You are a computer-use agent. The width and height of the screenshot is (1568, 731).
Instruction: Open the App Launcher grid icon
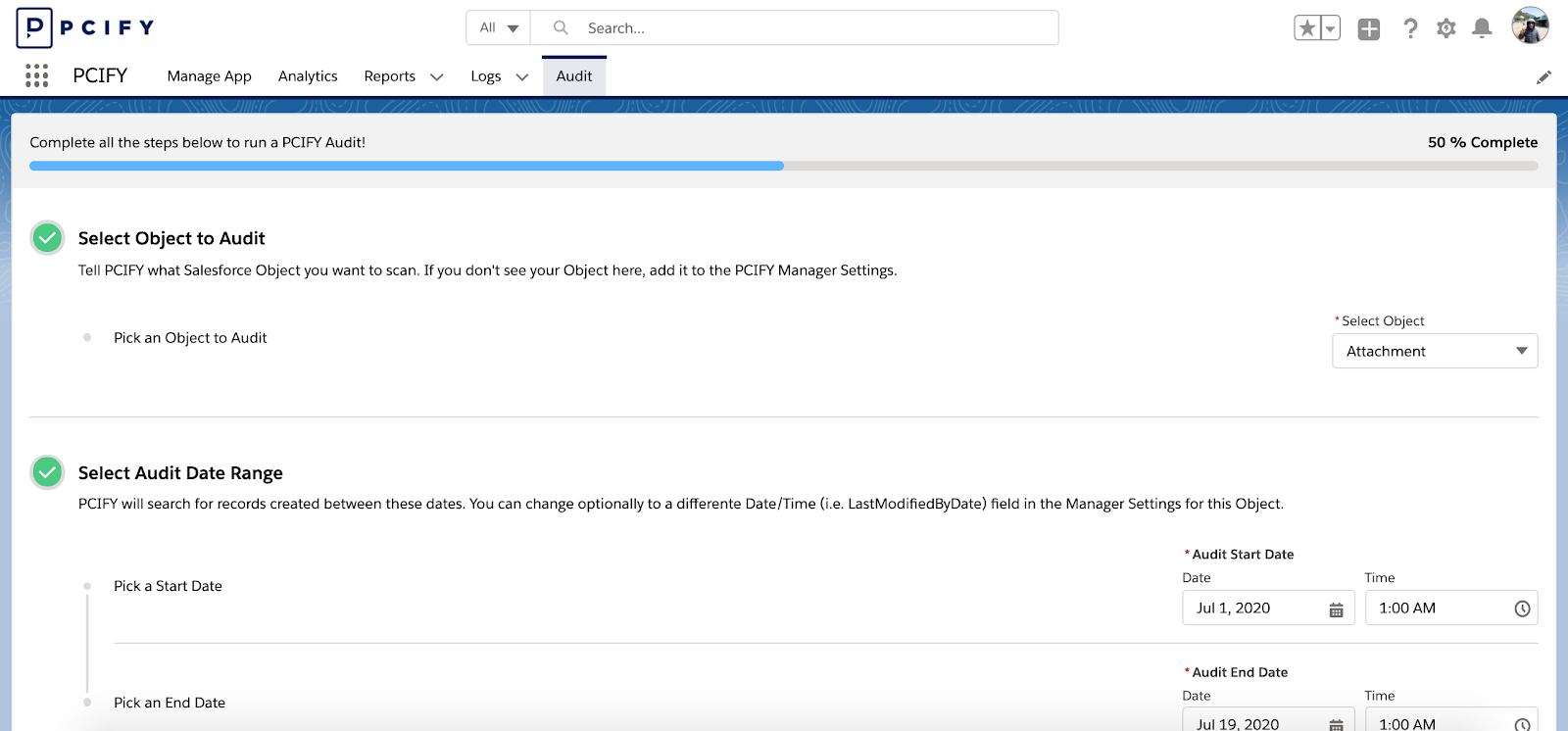(x=37, y=75)
